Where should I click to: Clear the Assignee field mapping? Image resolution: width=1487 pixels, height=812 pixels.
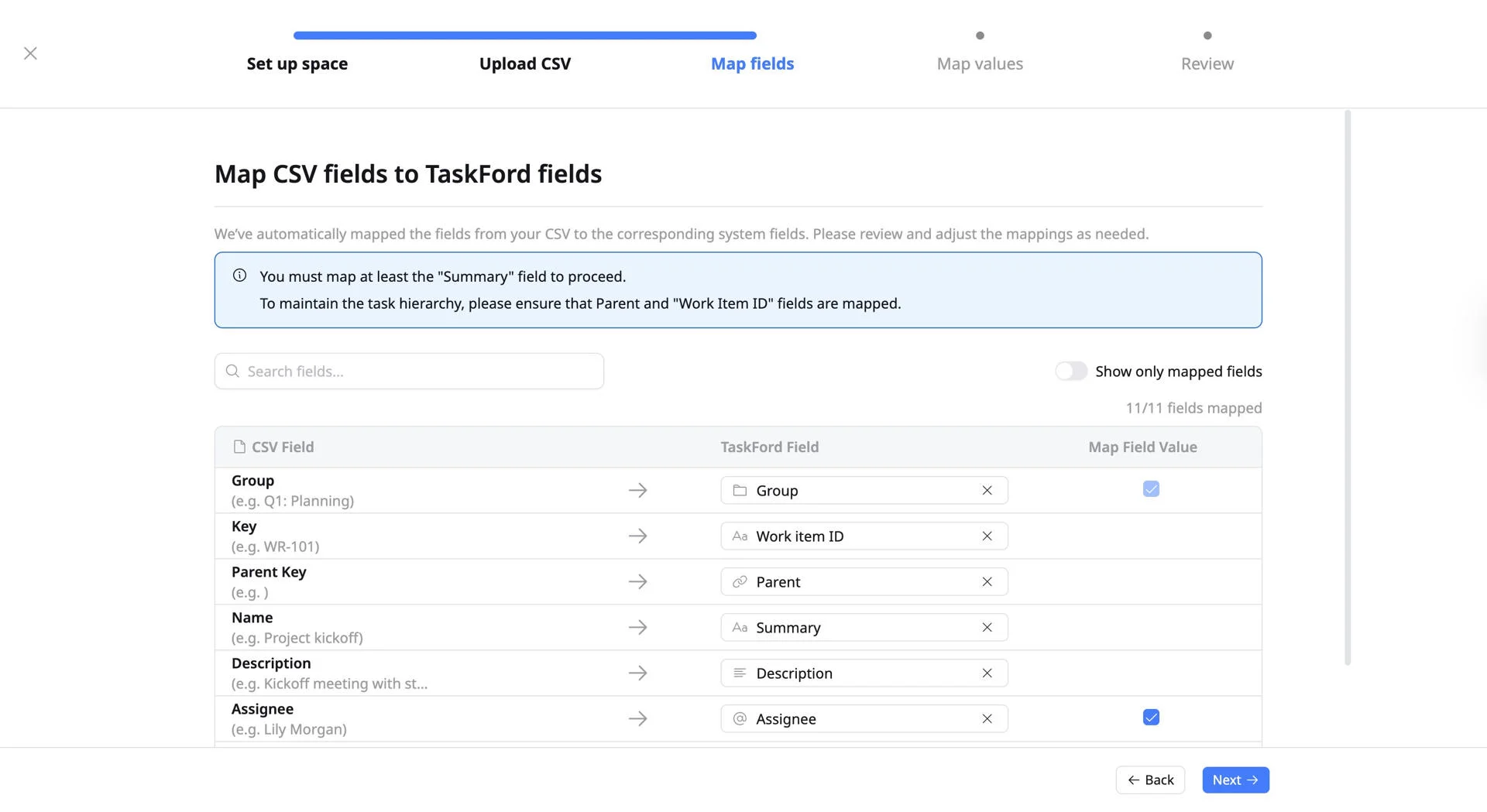click(x=987, y=719)
